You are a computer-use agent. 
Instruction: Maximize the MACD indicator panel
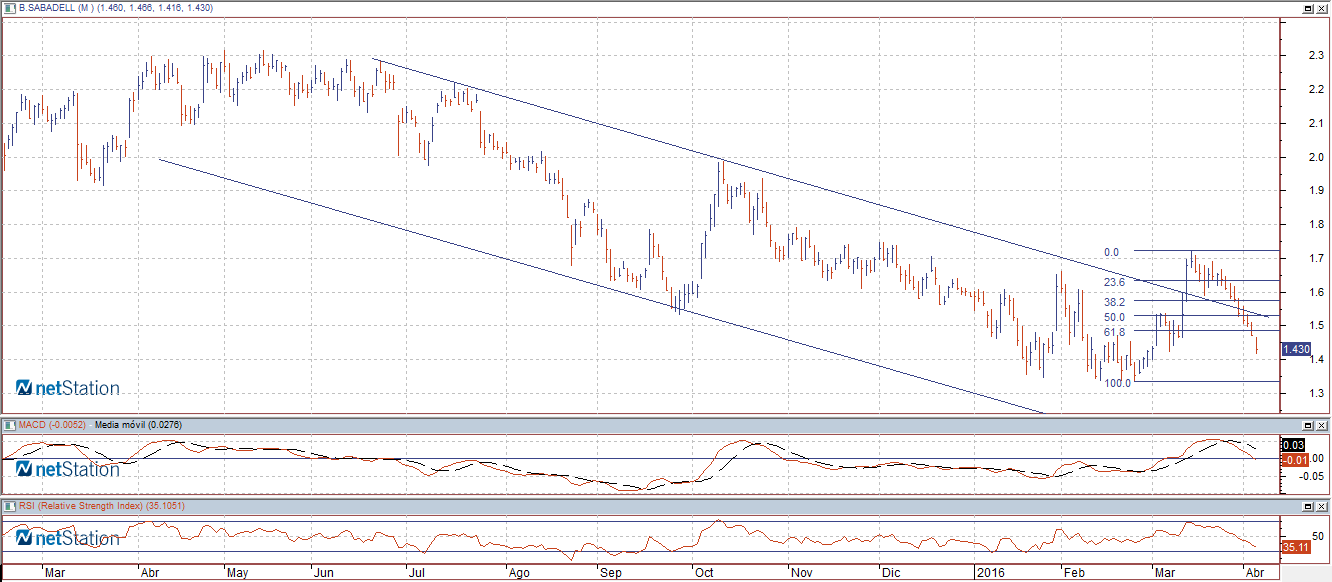1307,425
